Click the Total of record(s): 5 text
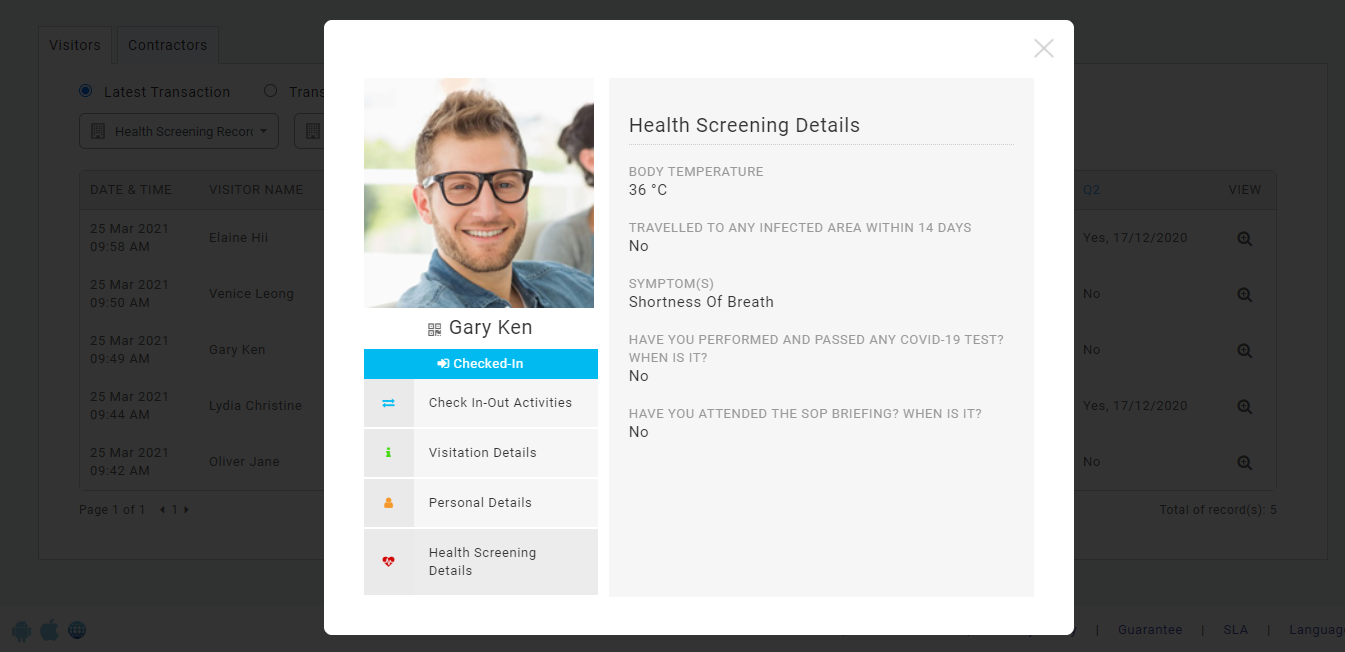 point(1218,510)
